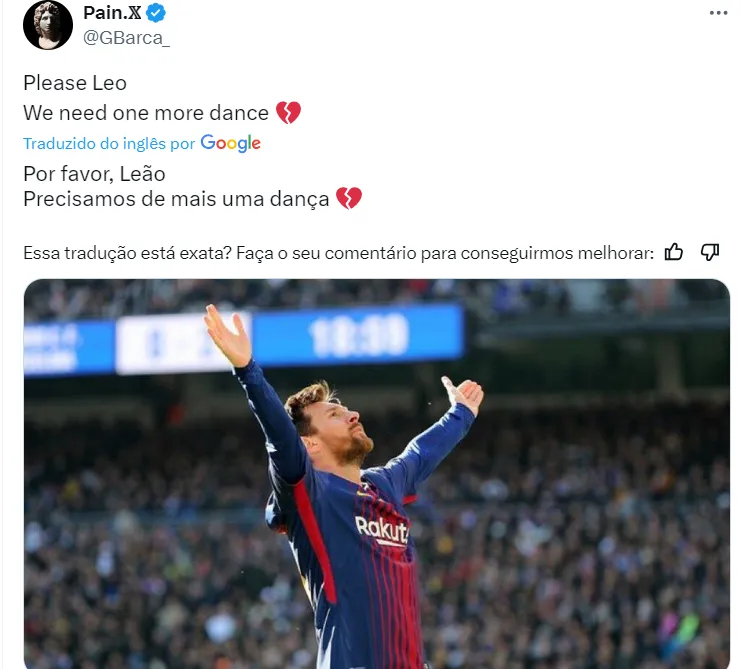
Task: Click "Precisamos de mais uma dança" text
Action: pyautogui.click(x=176, y=199)
